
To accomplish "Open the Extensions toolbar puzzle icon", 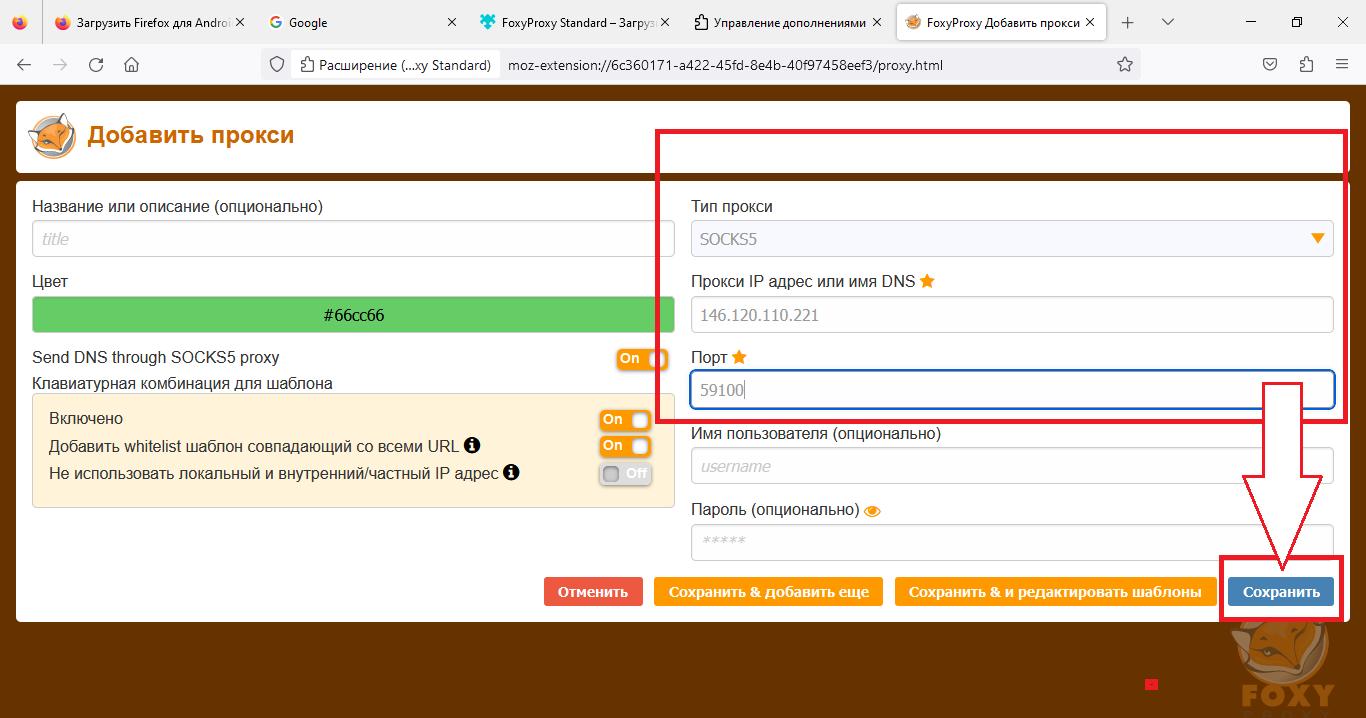I will tap(1306, 65).
